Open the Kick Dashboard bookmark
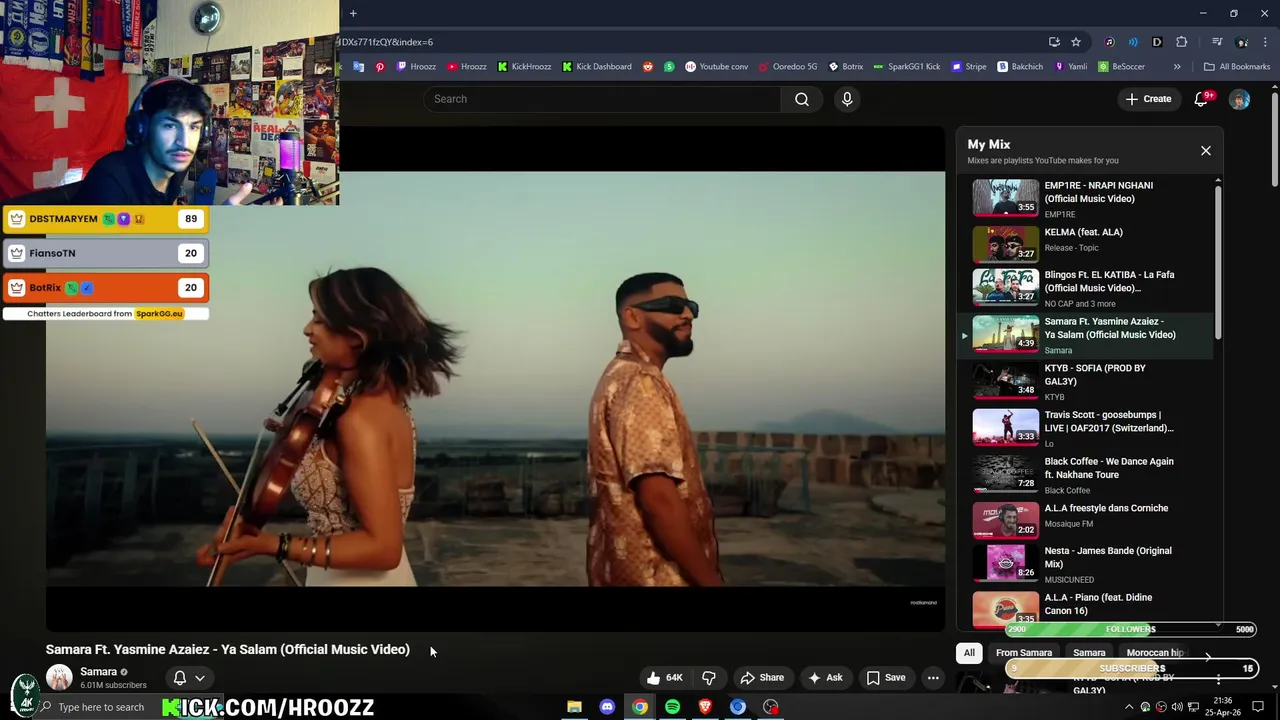This screenshot has height=720, width=1280. (x=596, y=67)
